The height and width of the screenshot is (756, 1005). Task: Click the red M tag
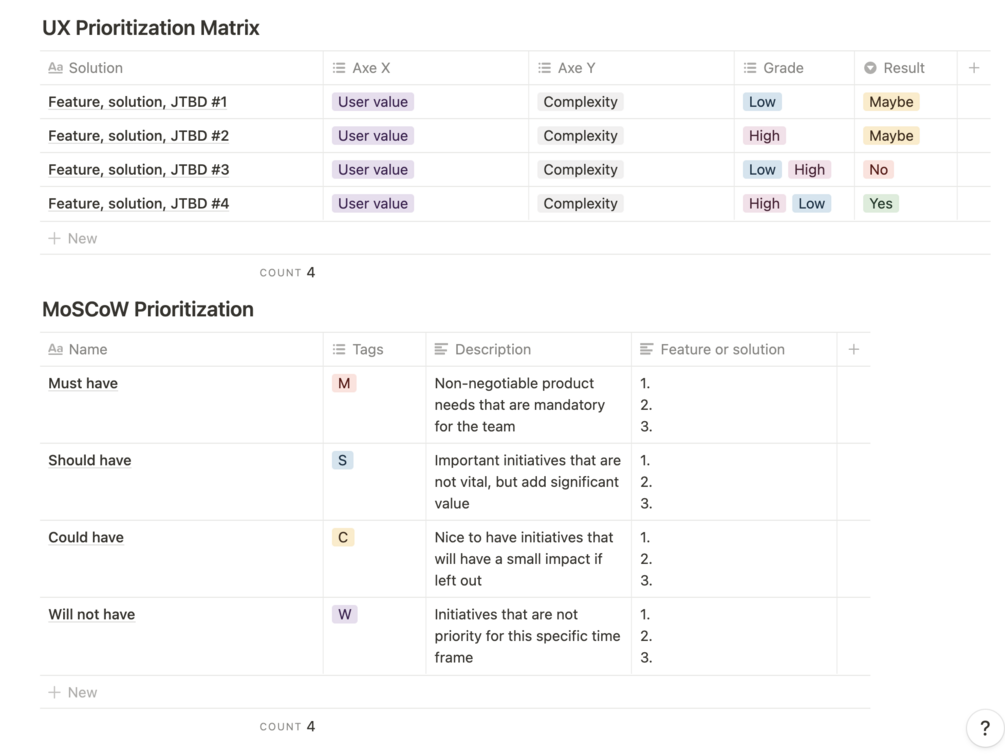(x=344, y=383)
